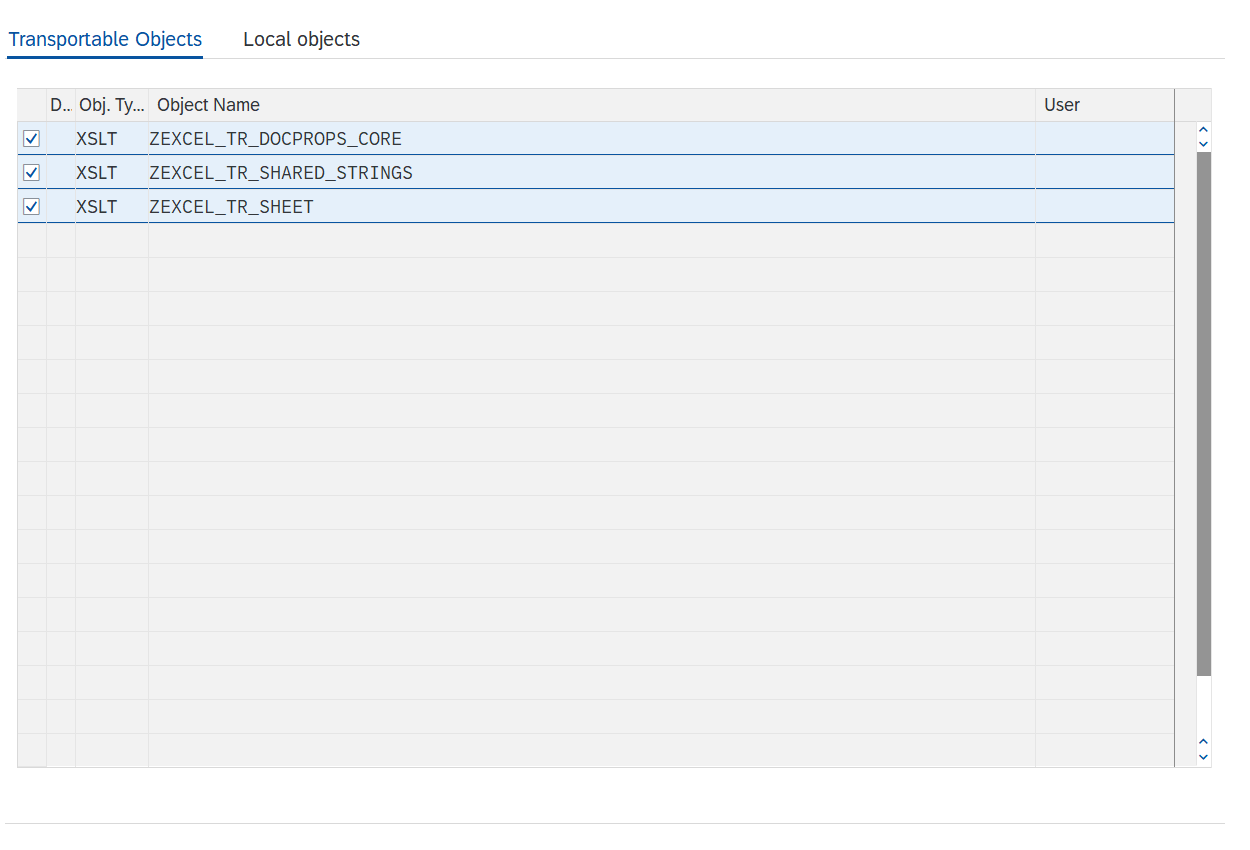Click the Obj. Ty column header
1250x850 pixels.
coord(111,104)
